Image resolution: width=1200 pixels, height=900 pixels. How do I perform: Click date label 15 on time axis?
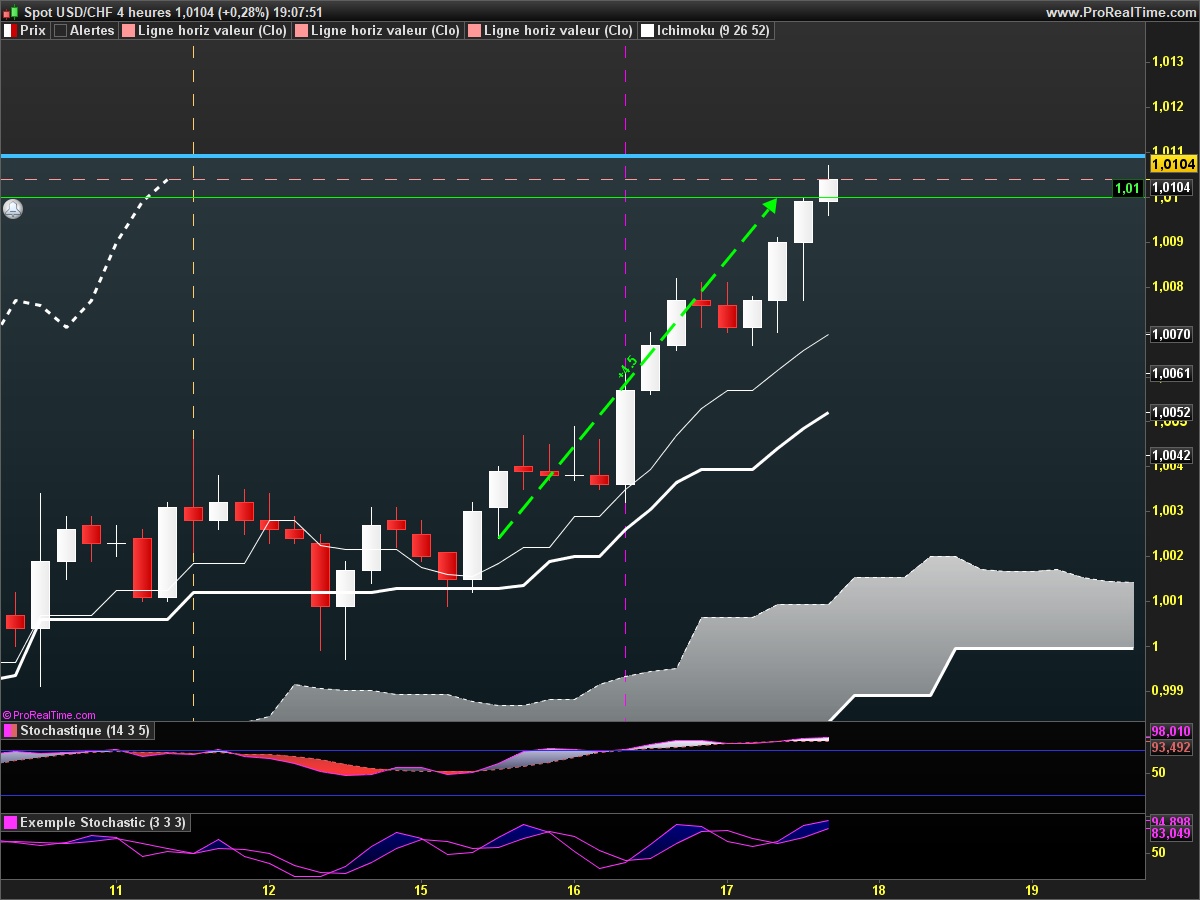pyautogui.click(x=421, y=889)
